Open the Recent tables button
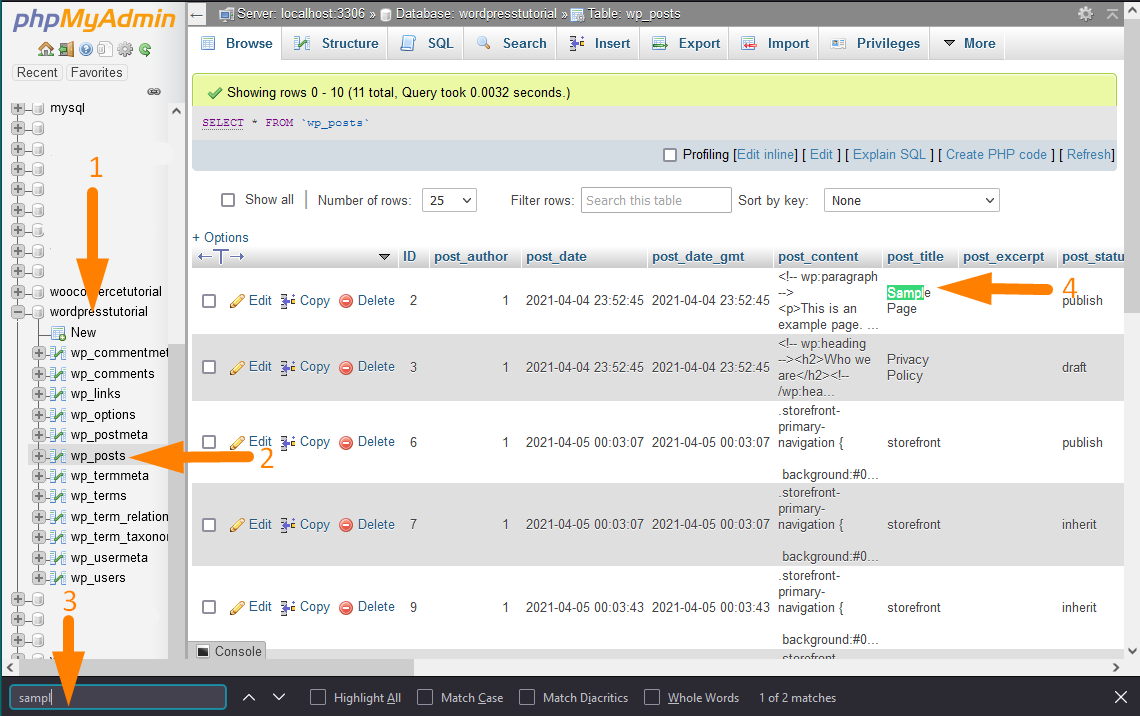 [37, 73]
